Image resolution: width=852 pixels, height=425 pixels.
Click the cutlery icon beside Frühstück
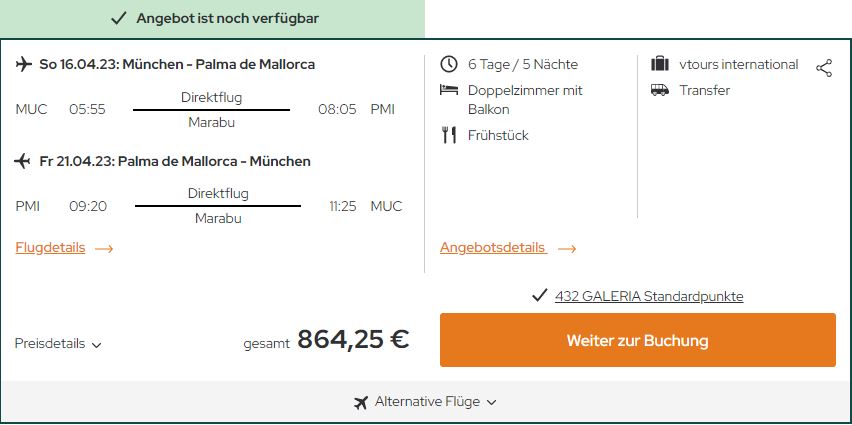(449, 135)
